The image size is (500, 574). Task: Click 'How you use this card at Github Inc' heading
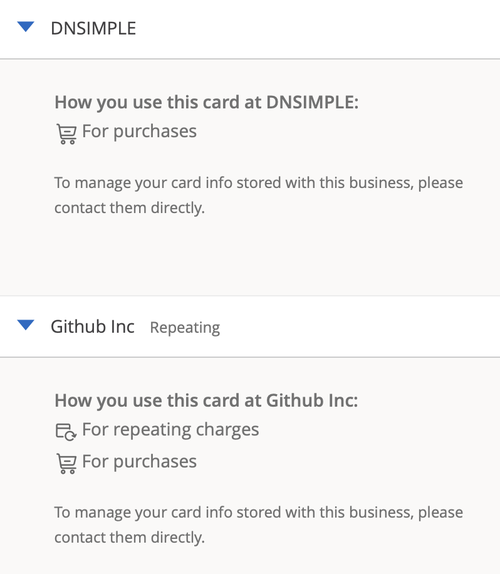pyautogui.click(x=206, y=400)
